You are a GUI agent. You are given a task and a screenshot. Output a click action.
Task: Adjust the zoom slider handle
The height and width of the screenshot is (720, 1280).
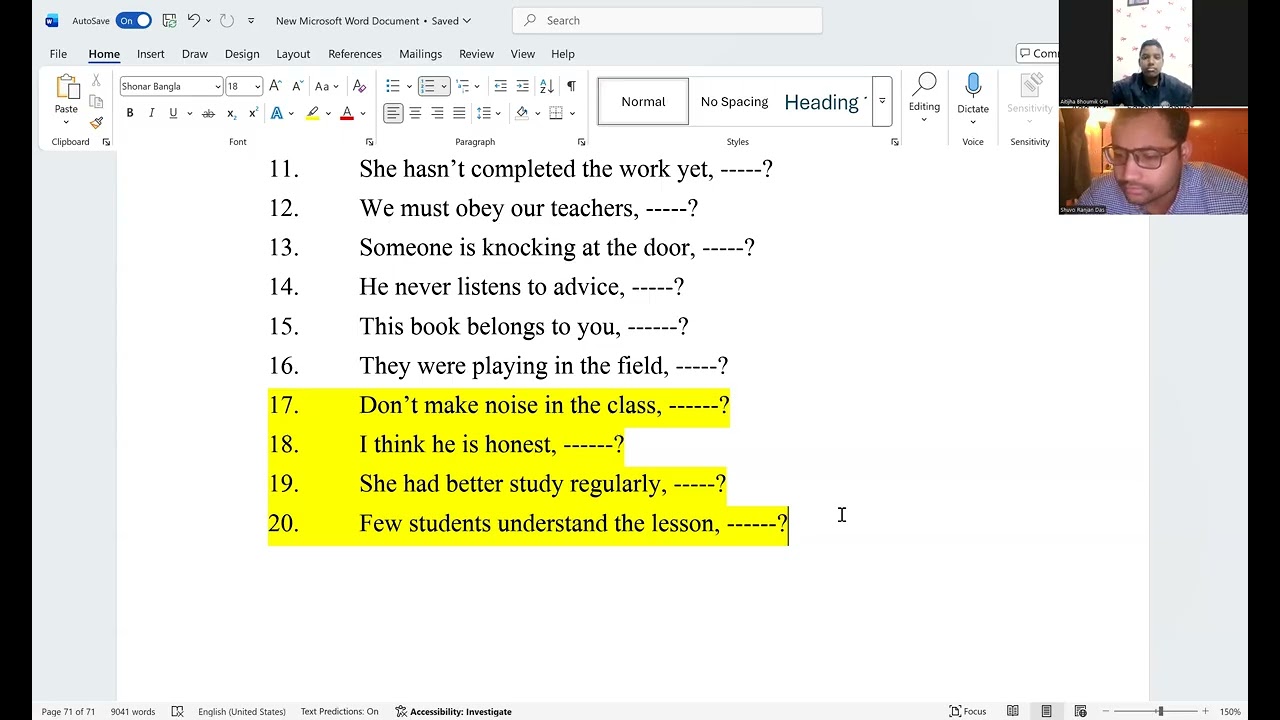click(x=1160, y=711)
